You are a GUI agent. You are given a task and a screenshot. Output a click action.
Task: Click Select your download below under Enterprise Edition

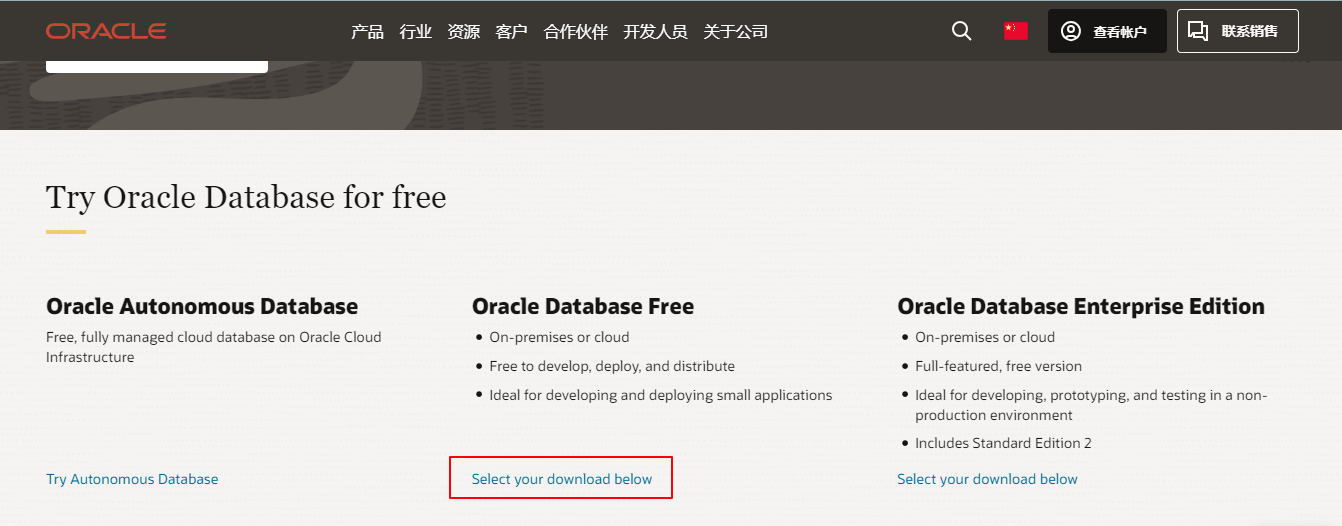coord(987,479)
